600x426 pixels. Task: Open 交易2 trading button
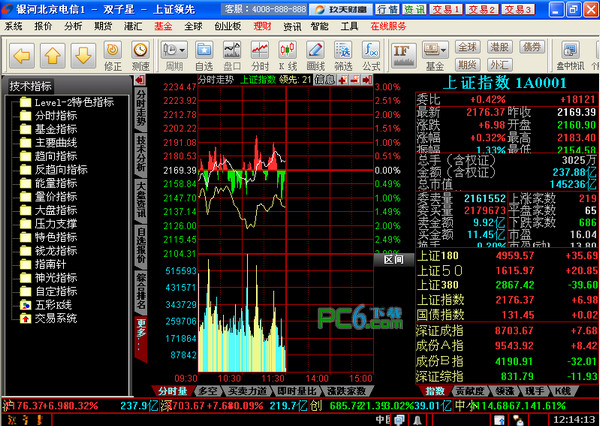[x=482, y=9]
